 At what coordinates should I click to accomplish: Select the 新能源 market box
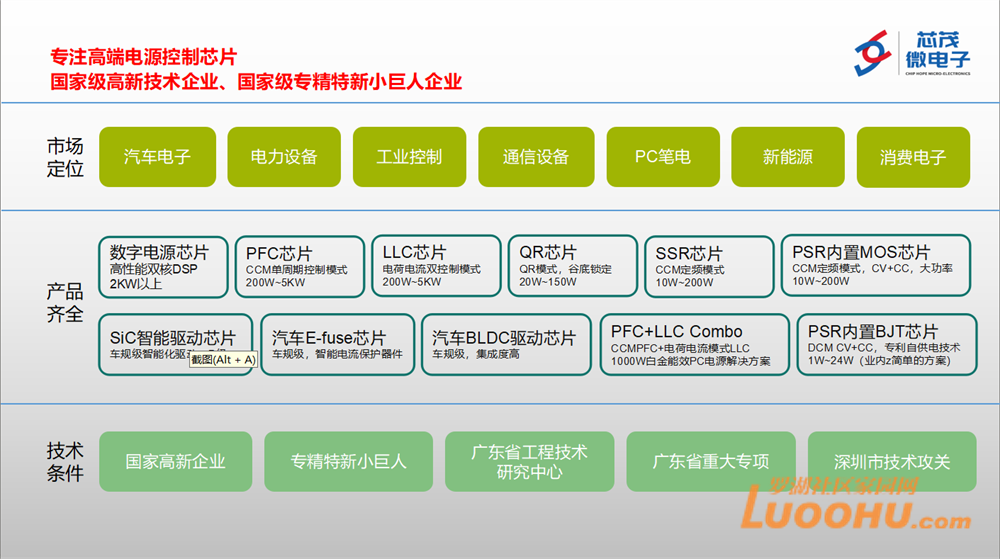788,157
